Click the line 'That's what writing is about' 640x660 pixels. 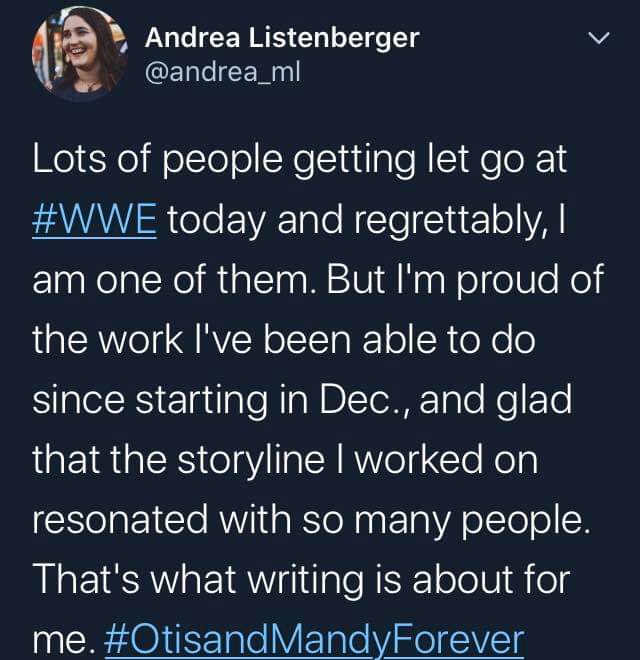tap(300, 578)
